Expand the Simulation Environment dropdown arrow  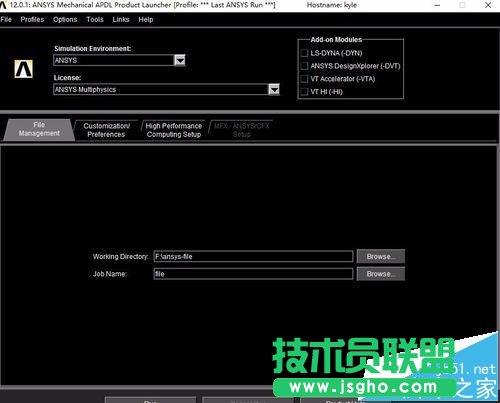(180, 60)
